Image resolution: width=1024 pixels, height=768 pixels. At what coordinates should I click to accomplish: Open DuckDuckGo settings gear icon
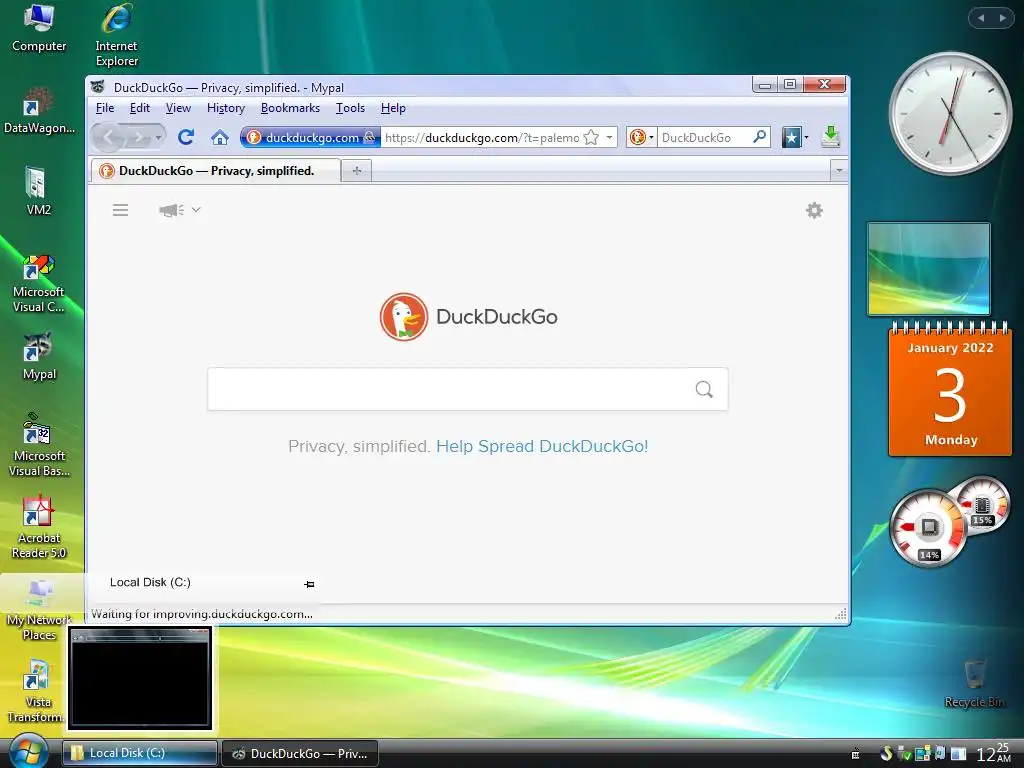pos(814,210)
